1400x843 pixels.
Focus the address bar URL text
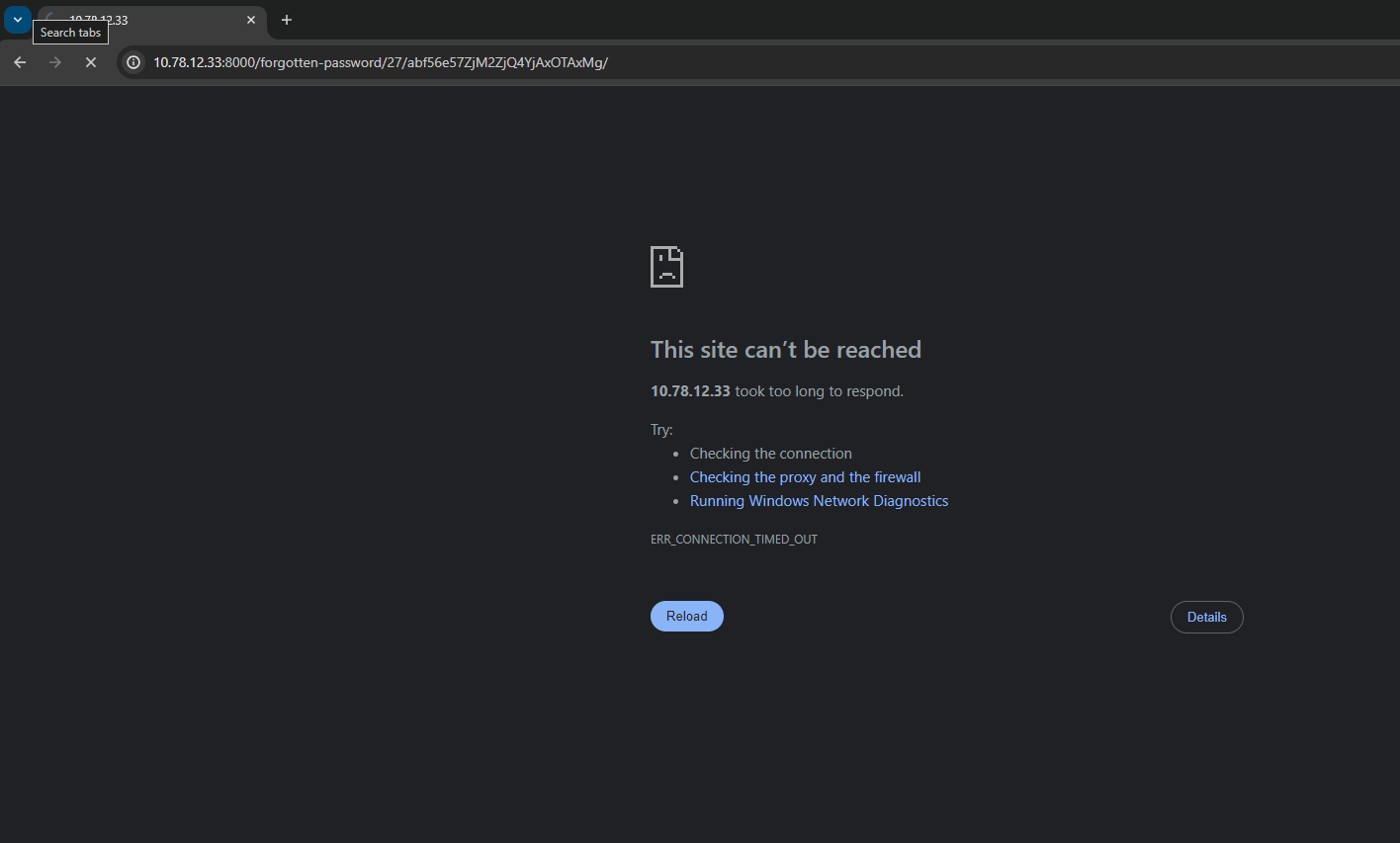(381, 62)
